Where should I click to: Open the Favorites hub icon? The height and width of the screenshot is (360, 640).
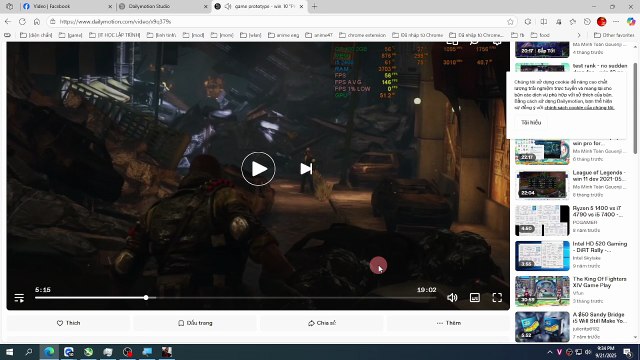(x=573, y=22)
